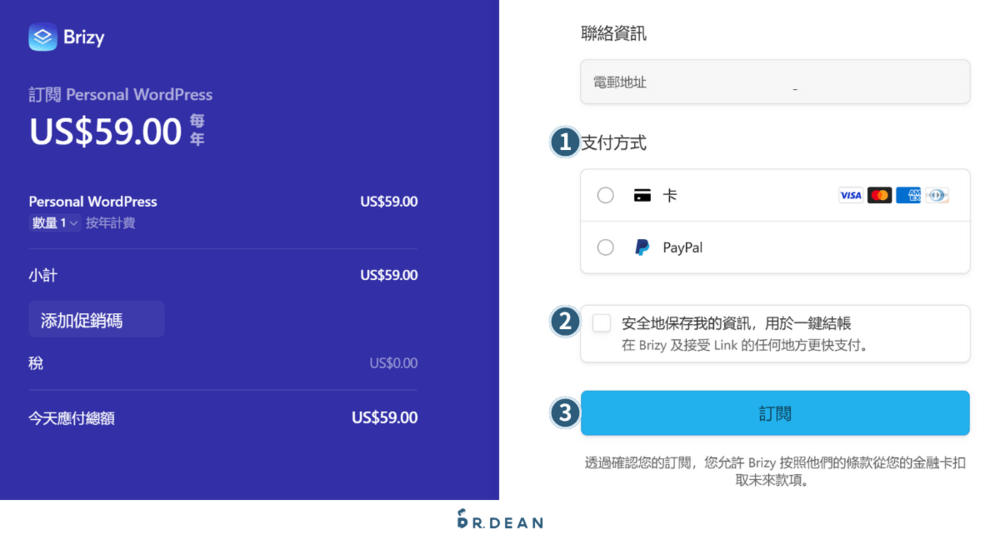
Task: Click the PayPal label text
Action: tap(682, 247)
